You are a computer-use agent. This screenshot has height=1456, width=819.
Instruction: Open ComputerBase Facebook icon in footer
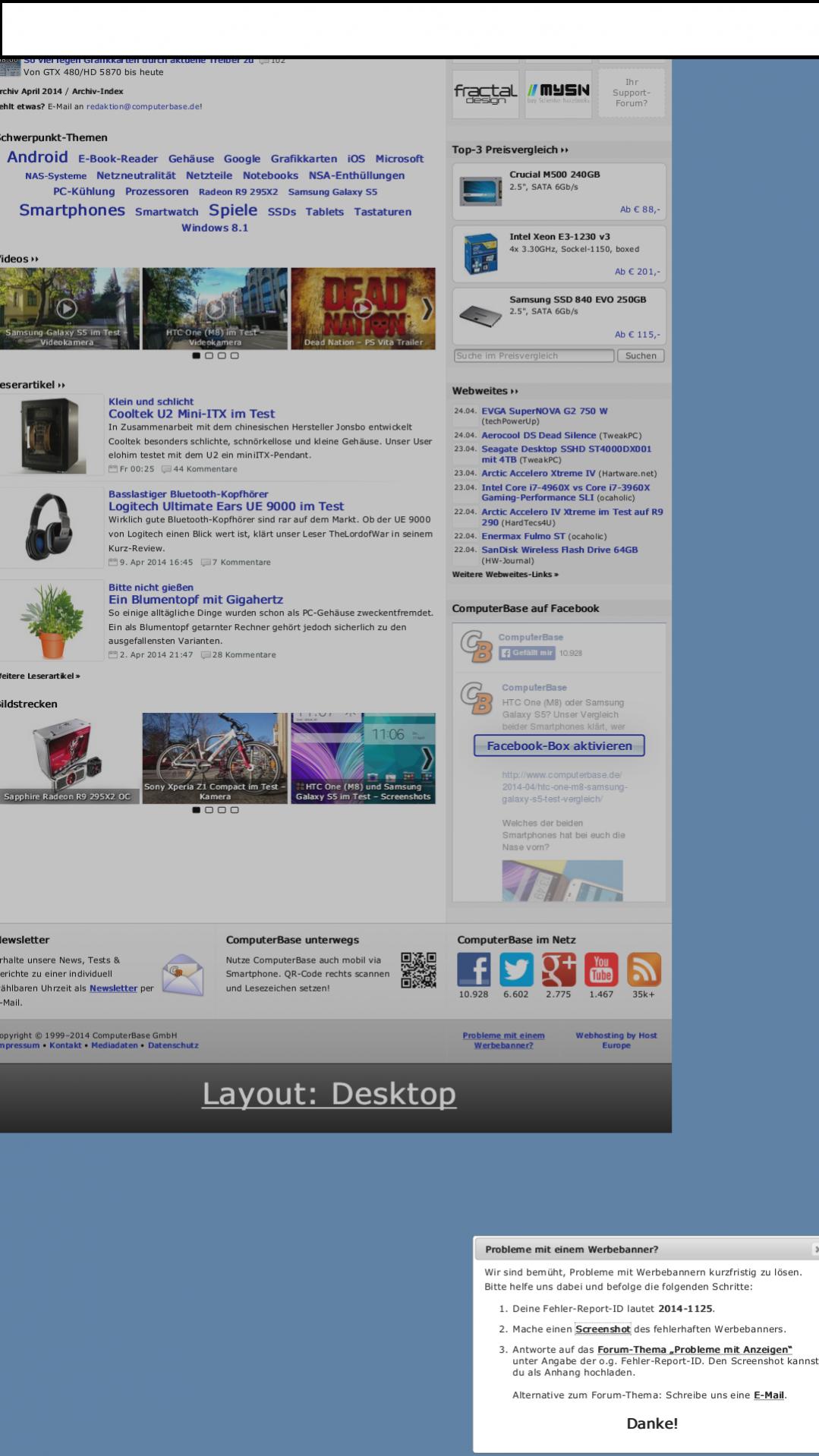point(474,969)
